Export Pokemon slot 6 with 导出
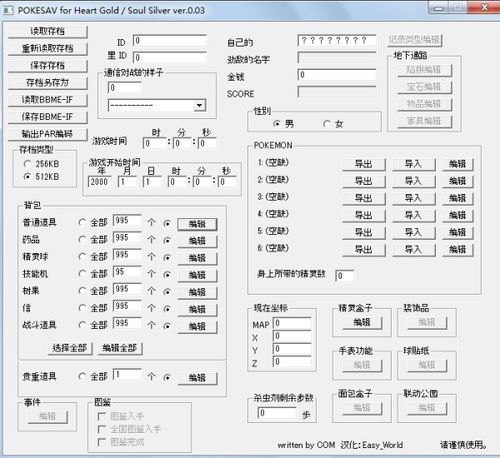The height and width of the screenshot is (458, 500). point(364,249)
